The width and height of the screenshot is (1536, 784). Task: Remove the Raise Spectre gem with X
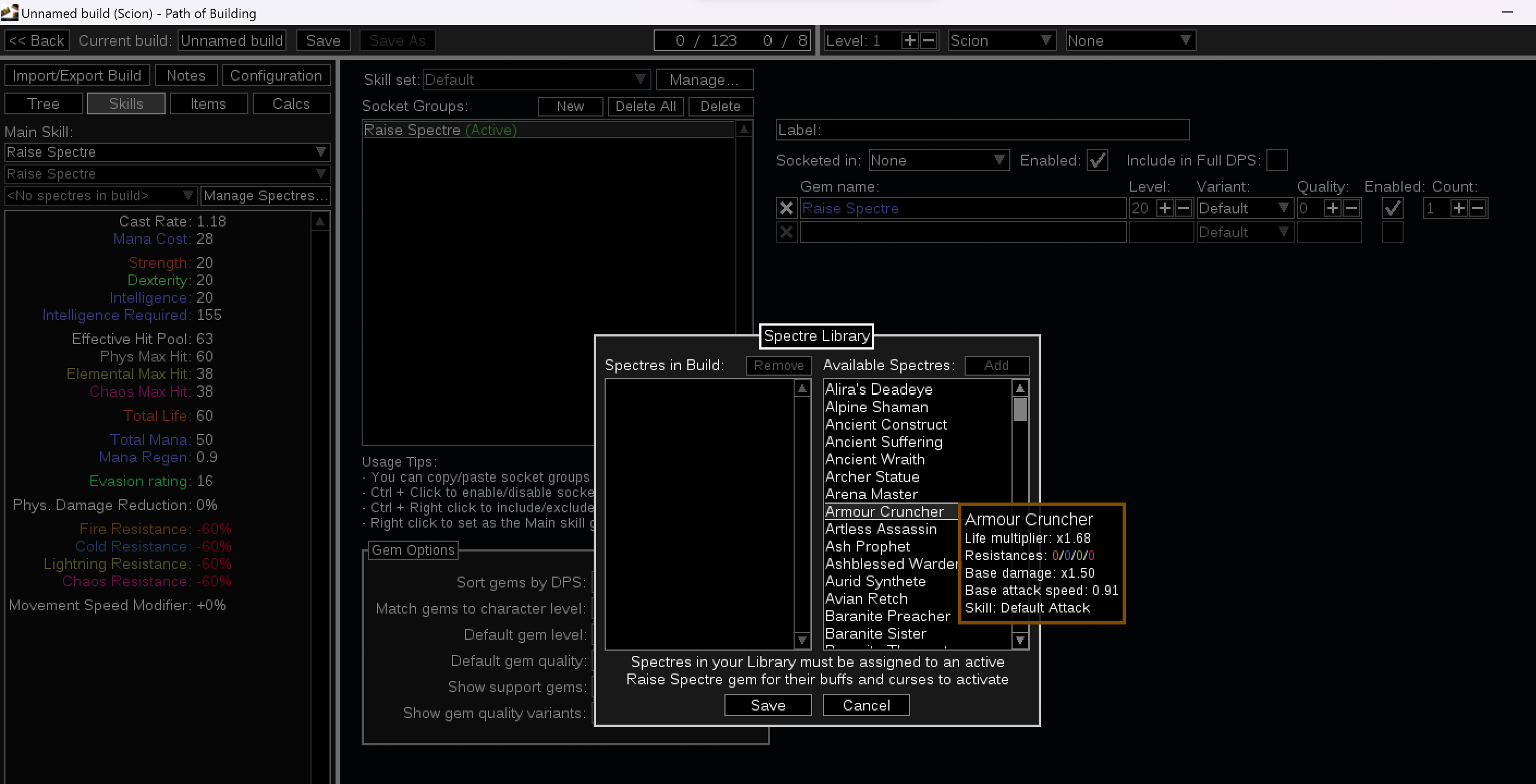(x=787, y=208)
